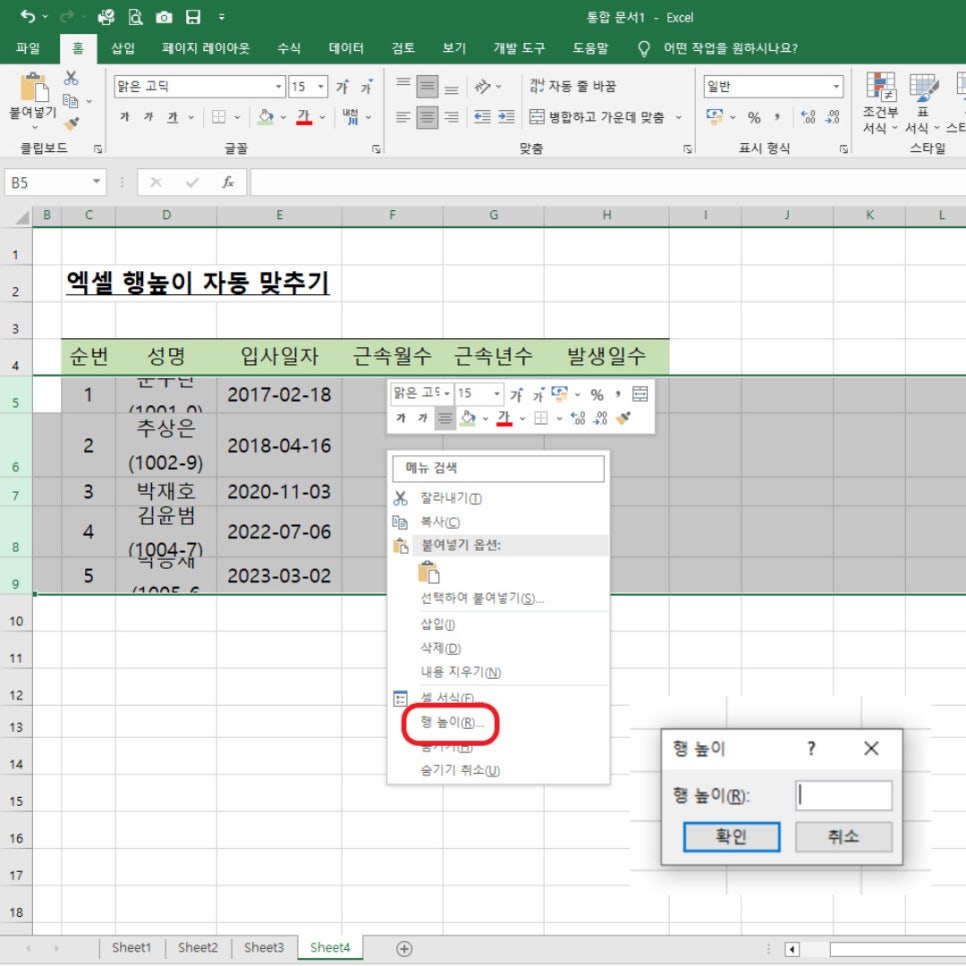The image size is (966, 966).
Task: Toggle 자동 줄 바꿈 wrap text
Action: point(572,86)
